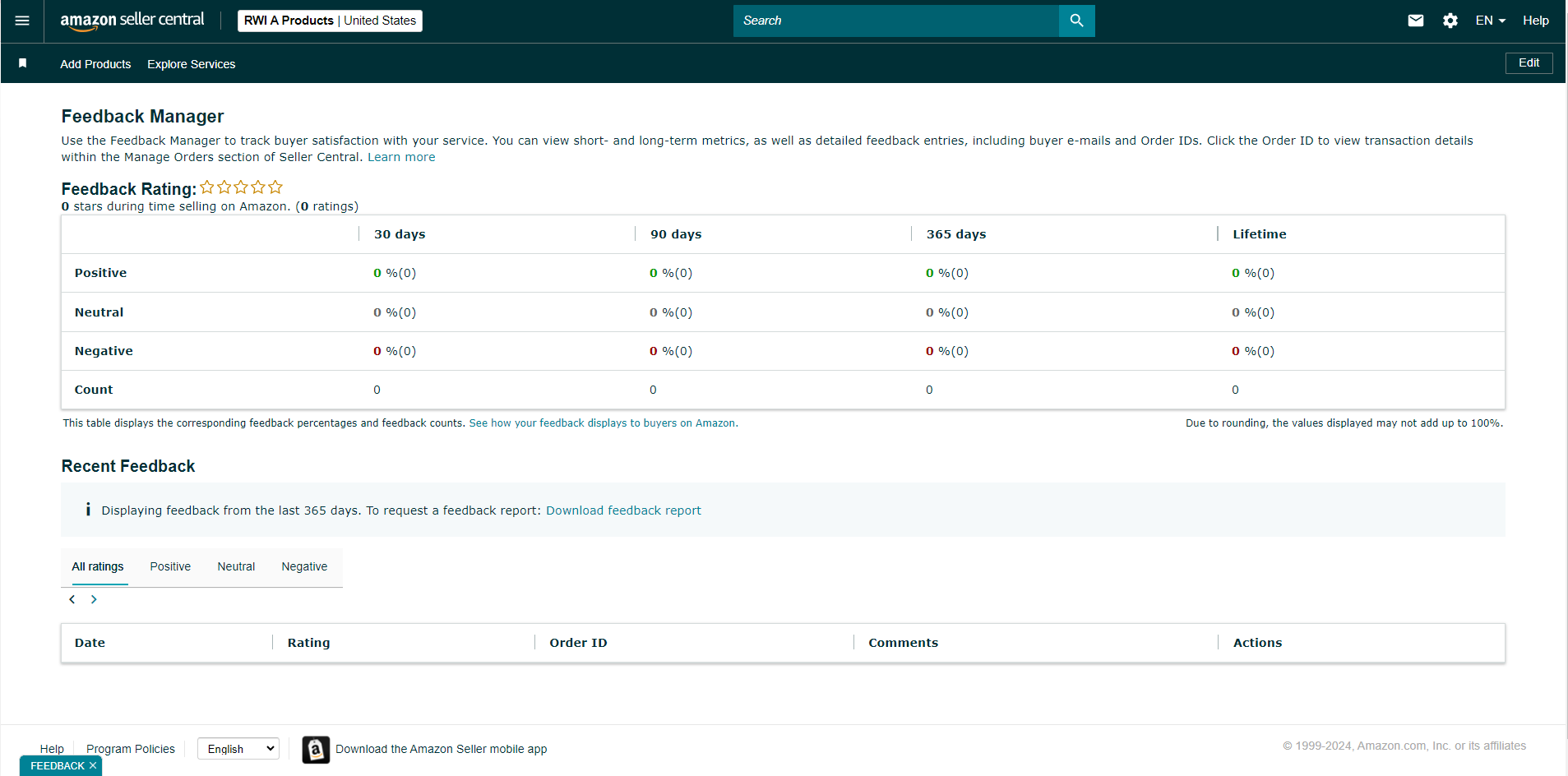The image size is (1568, 776).
Task: Open the English language select box
Action: tap(238, 749)
